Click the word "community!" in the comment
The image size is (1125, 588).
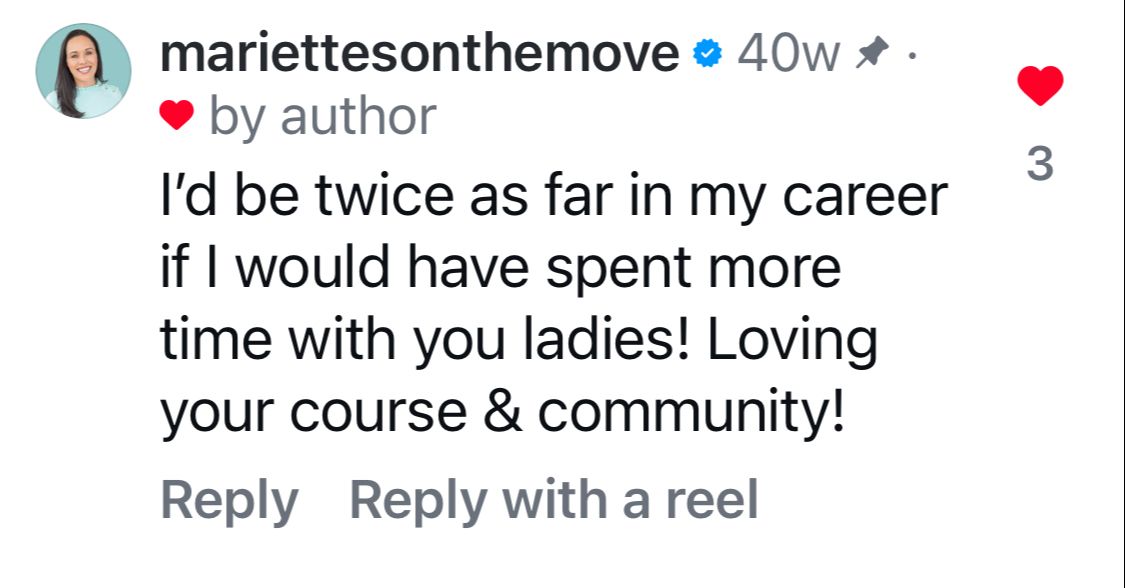[x=692, y=412]
